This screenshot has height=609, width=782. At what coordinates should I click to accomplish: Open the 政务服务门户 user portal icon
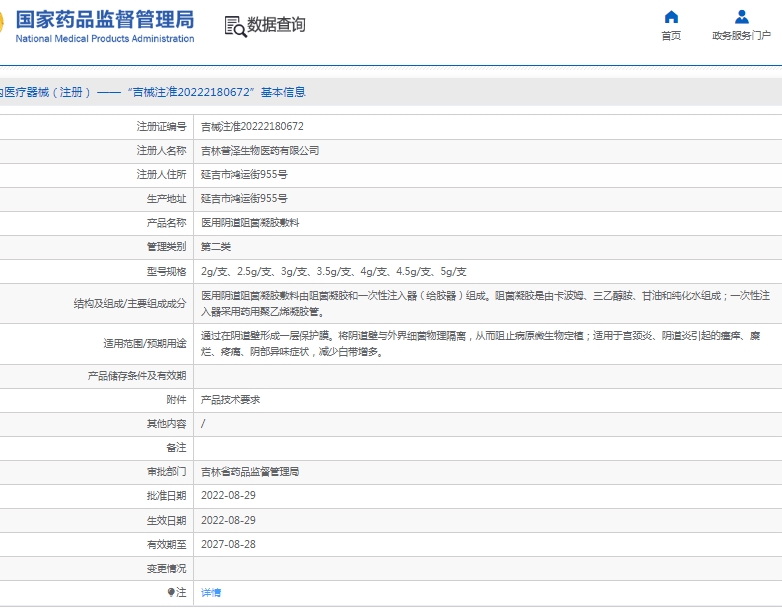pos(742,17)
